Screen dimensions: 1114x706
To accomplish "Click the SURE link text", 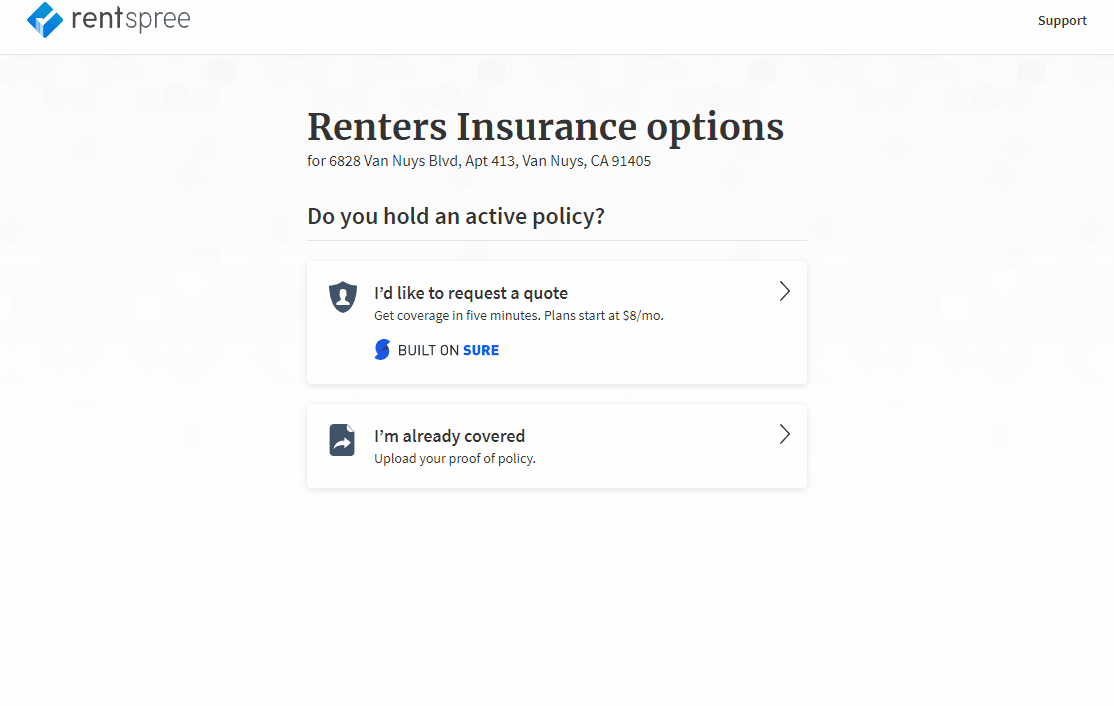I will pyautogui.click(x=481, y=349).
